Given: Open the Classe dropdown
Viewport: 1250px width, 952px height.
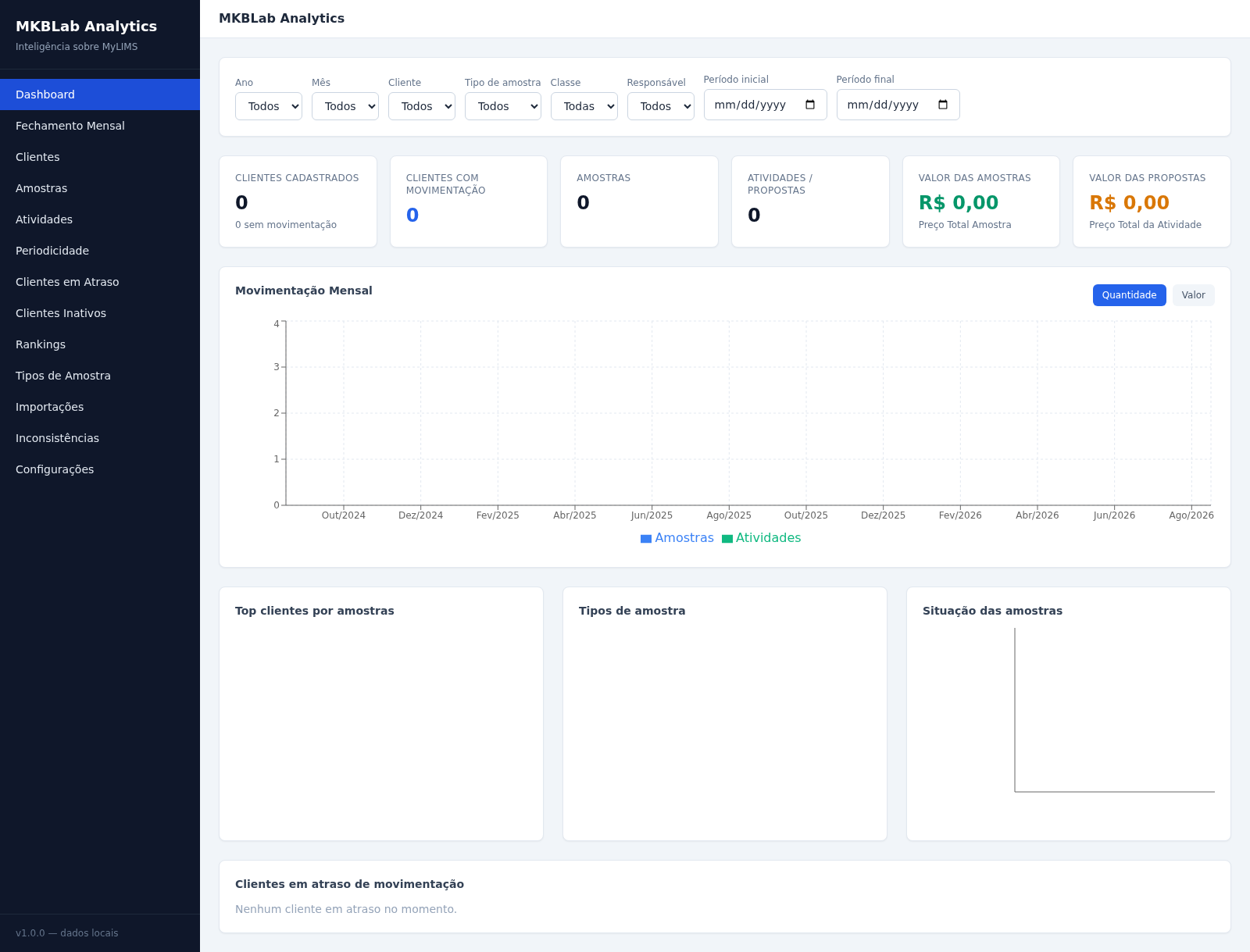Looking at the screenshot, I should tap(584, 106).
